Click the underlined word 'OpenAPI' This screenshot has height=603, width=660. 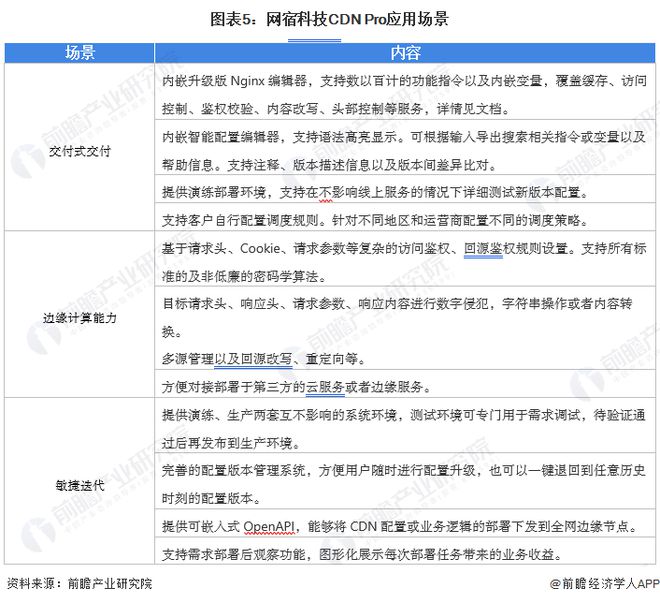269,526
